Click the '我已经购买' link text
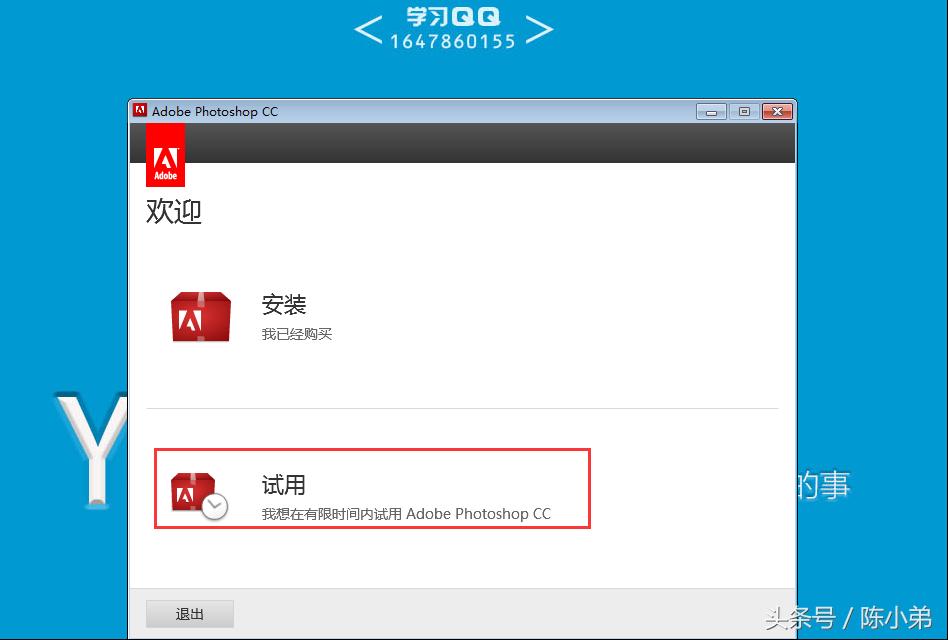This screenshot has width=948, height=640. pyautogui.click(x=297, y=334)
